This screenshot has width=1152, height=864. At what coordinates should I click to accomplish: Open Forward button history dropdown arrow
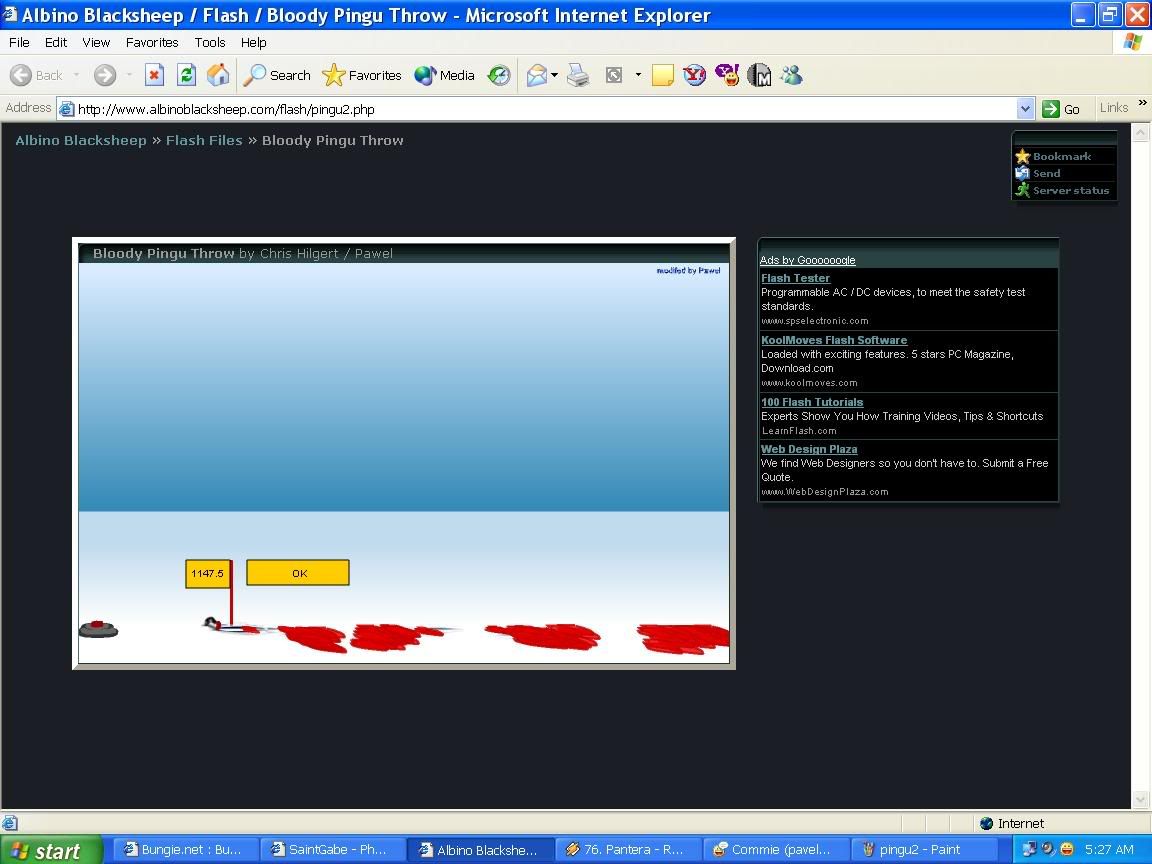[x=129, y=75]
